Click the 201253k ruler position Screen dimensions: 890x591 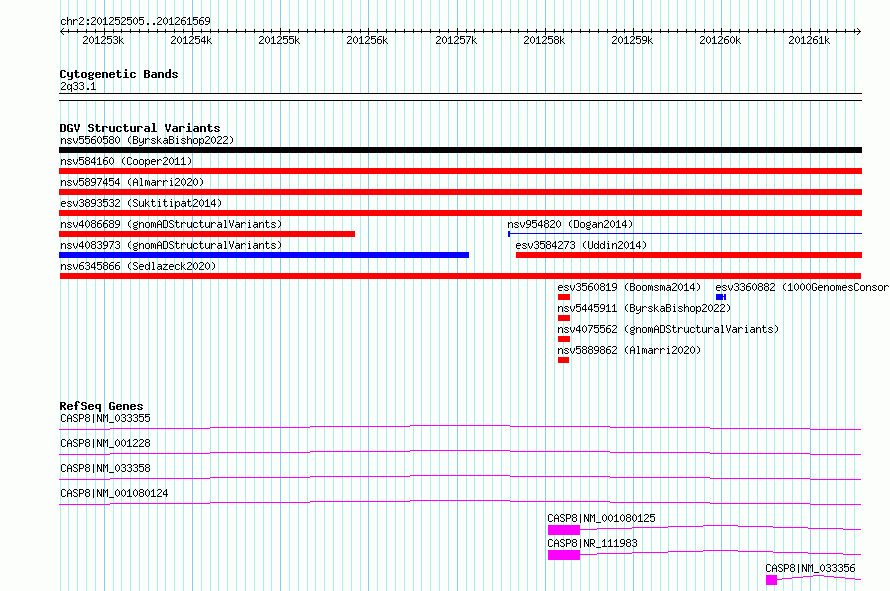click(x=103, y=40)
